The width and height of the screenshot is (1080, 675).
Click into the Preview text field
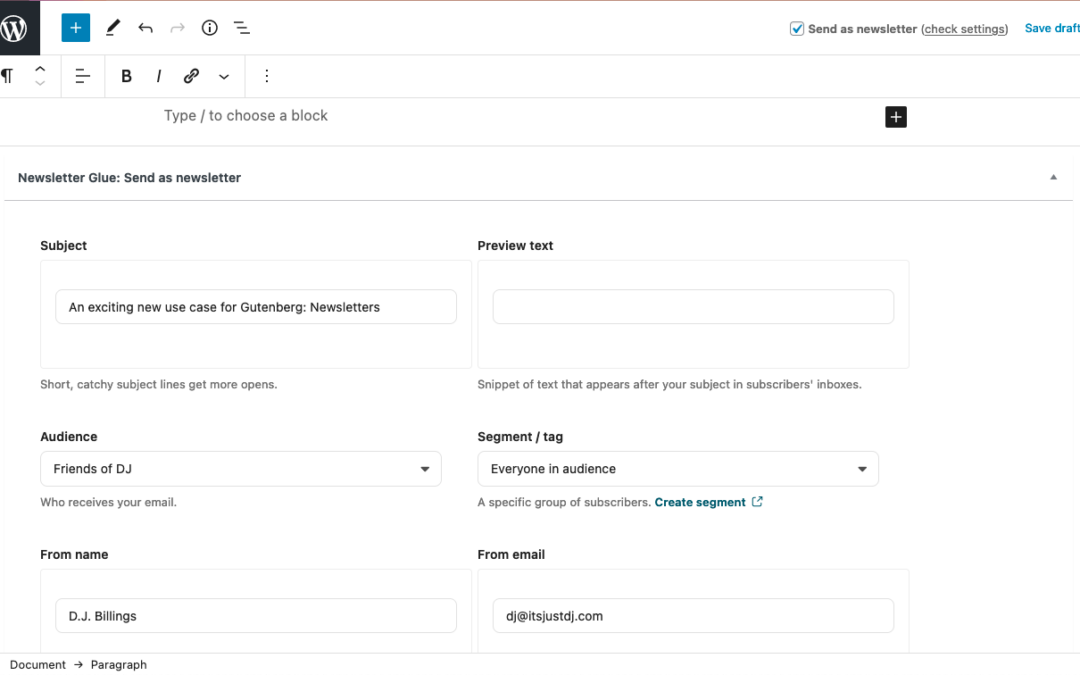tap(693, 307)
